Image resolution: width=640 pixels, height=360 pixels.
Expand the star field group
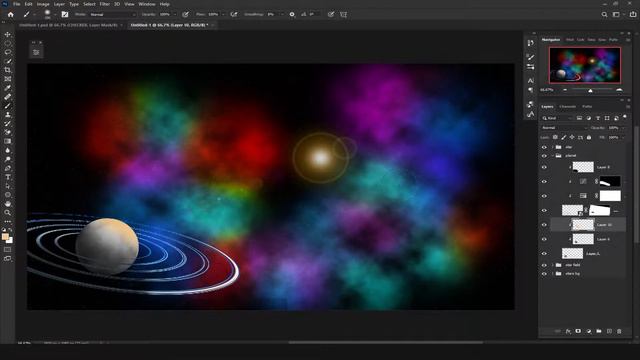[553, 265]
